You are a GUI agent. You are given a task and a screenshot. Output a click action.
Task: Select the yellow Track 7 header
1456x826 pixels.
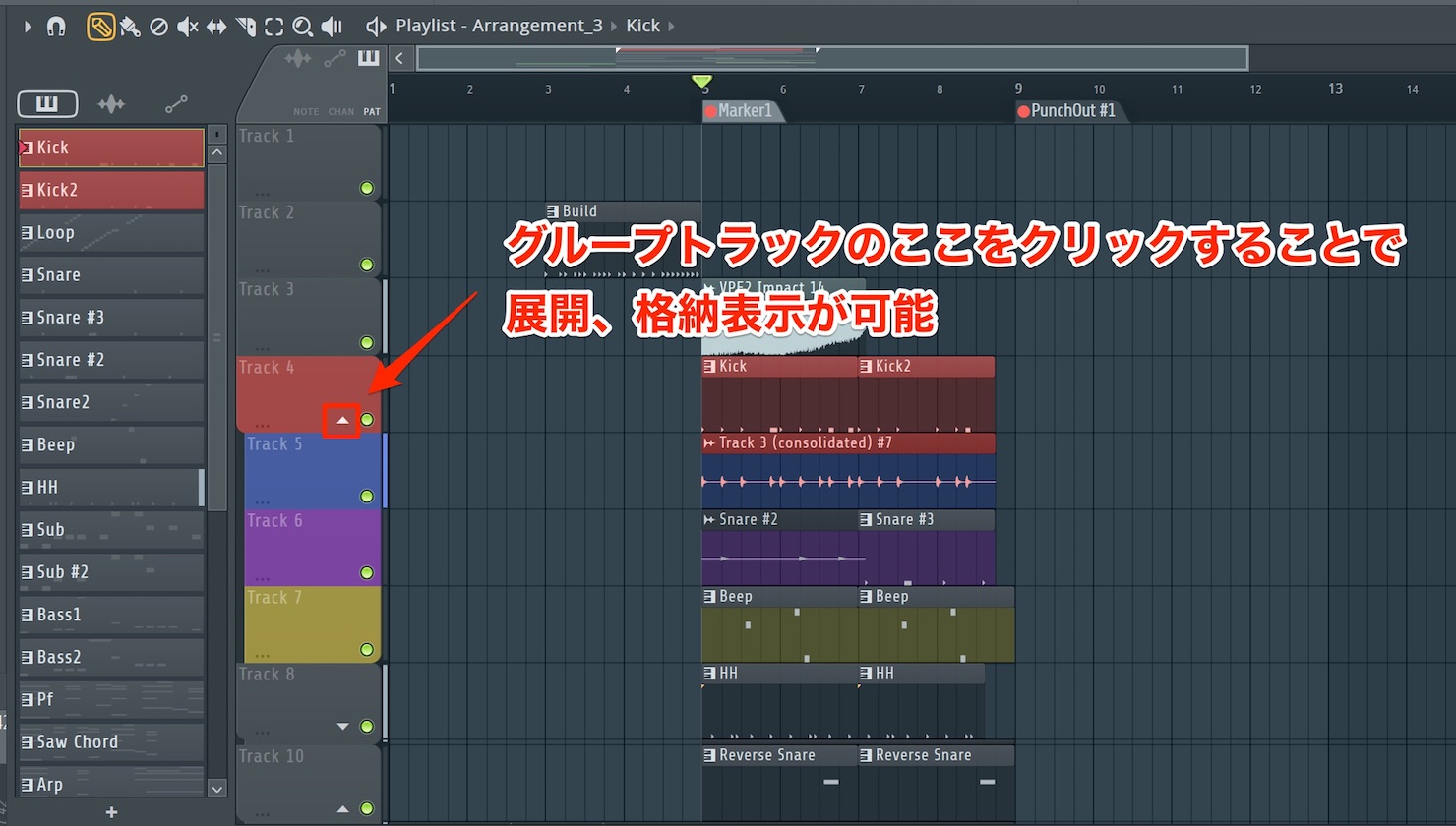pos(312,624)
